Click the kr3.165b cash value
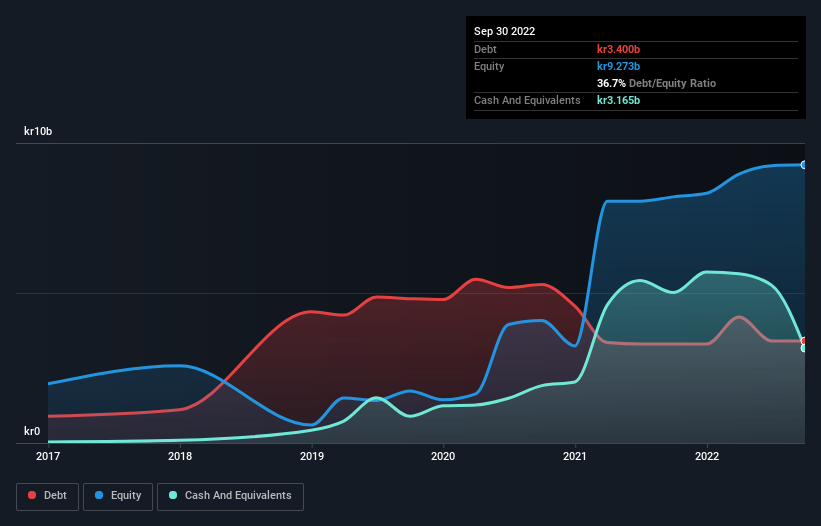 tap(618, 100)
